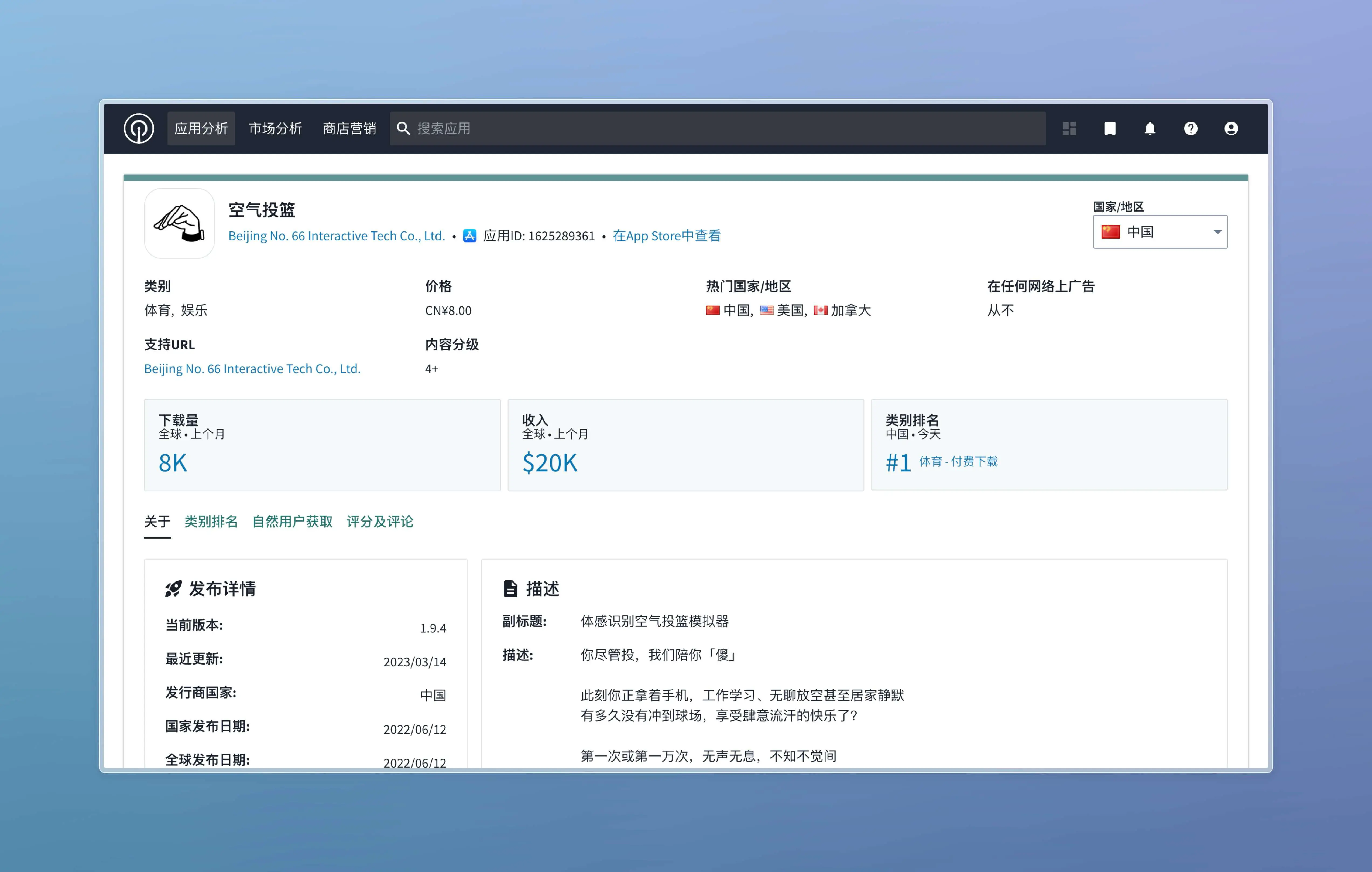Image resolution: width=1372 pixels, height=872 pixels.
Task: Open publisher link Beijing No. 66 under title
Action: 337,236
